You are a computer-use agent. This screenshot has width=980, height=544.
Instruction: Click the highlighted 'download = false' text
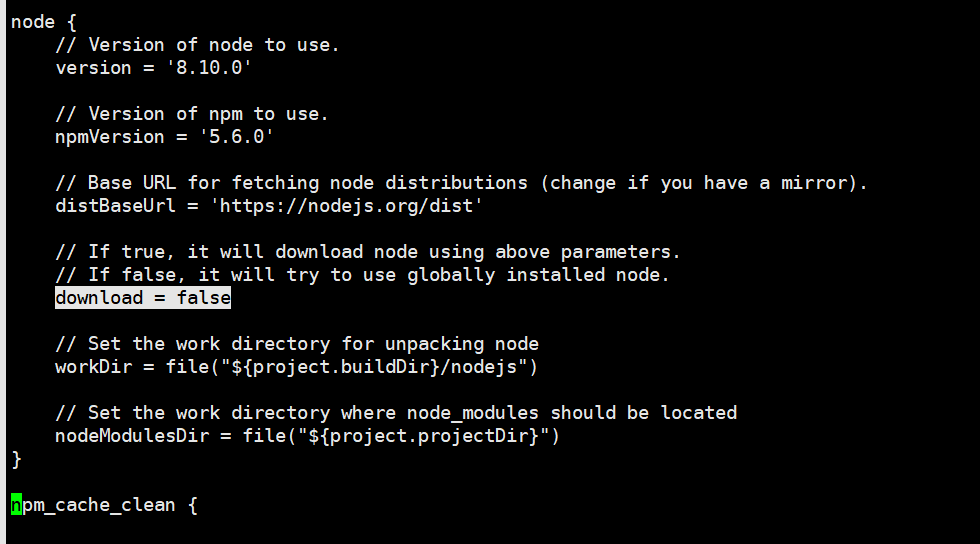pos(143,298)
